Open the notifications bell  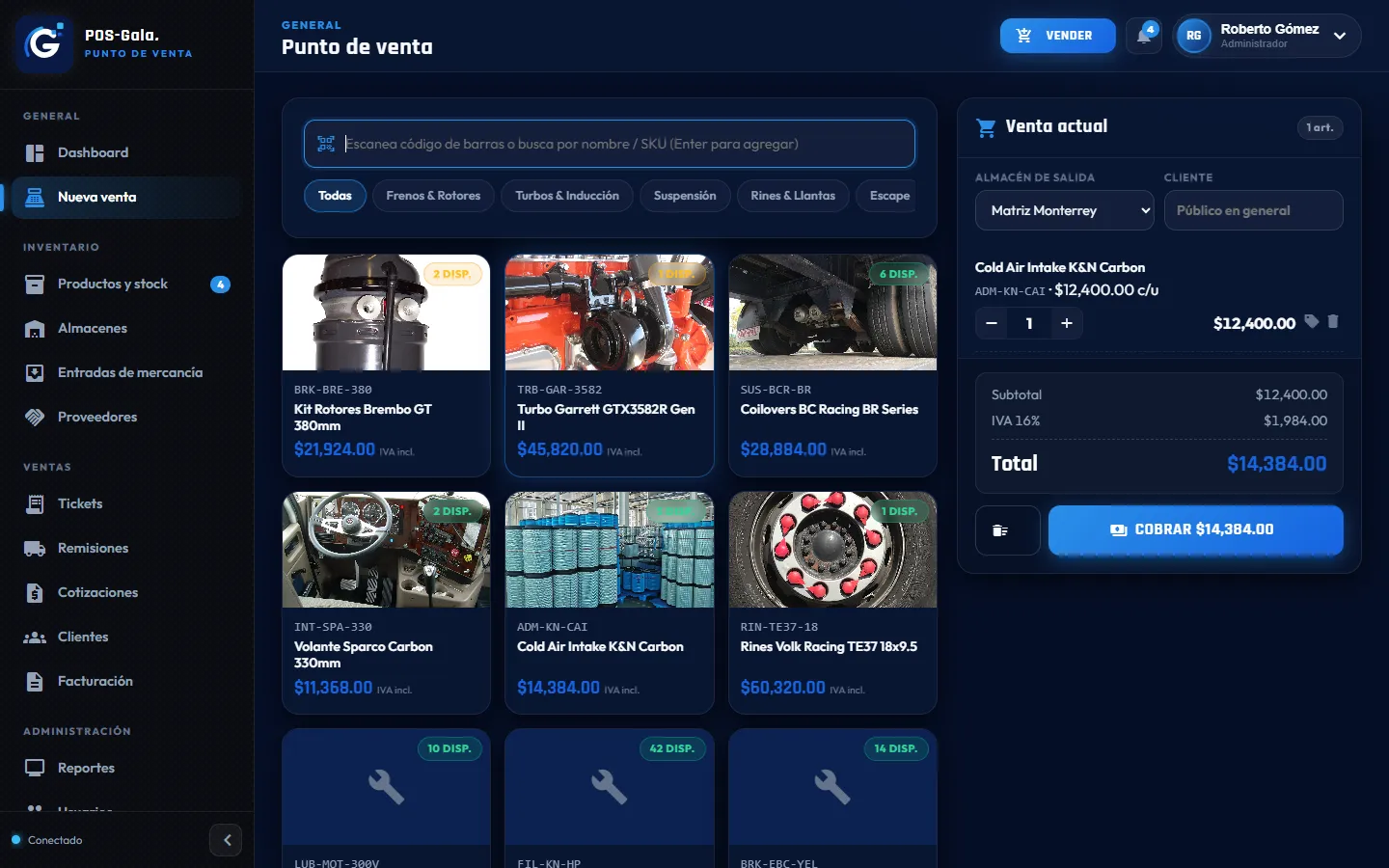click(1144, 36)
